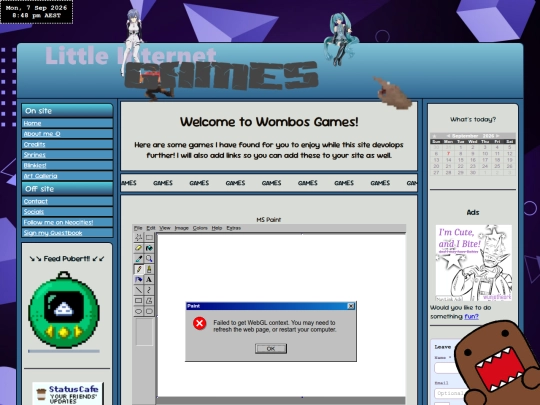
Task: Choose the straight Line tool
Action: (x=138, y=290)
